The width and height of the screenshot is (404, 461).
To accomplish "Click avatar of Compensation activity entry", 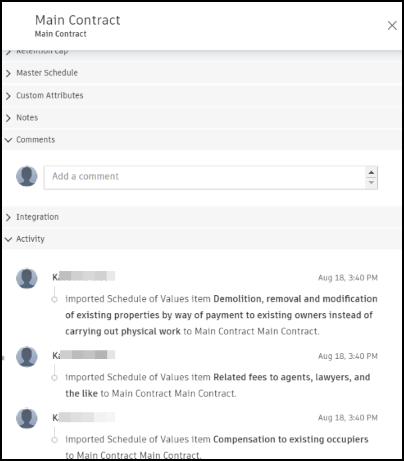I will [27, 418].
